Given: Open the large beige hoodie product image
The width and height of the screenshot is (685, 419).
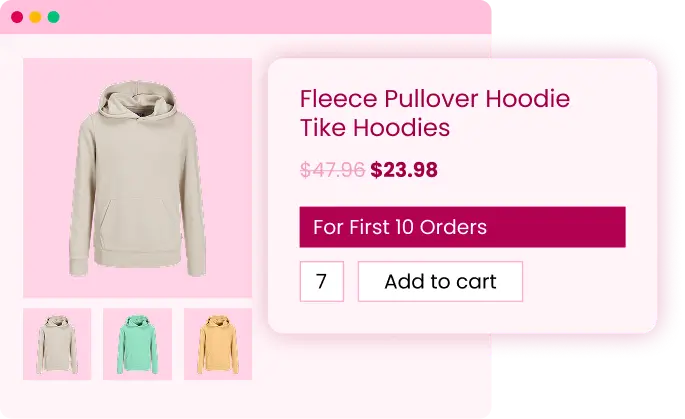Looking at the screenshot, I should [x=138, y=178].
